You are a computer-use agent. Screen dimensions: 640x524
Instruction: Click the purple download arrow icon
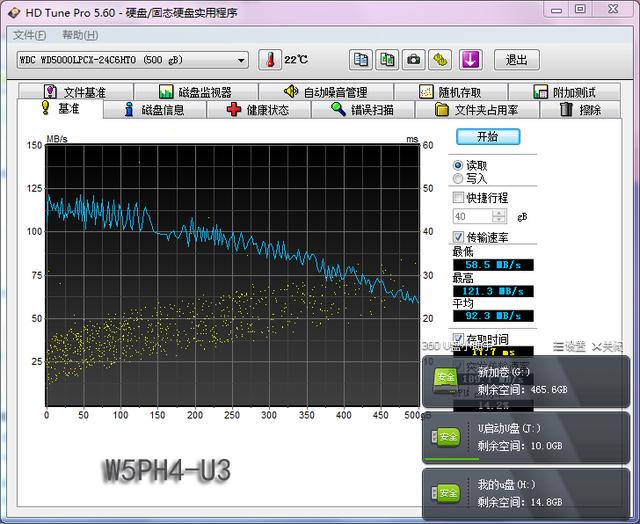click(471, 60)
